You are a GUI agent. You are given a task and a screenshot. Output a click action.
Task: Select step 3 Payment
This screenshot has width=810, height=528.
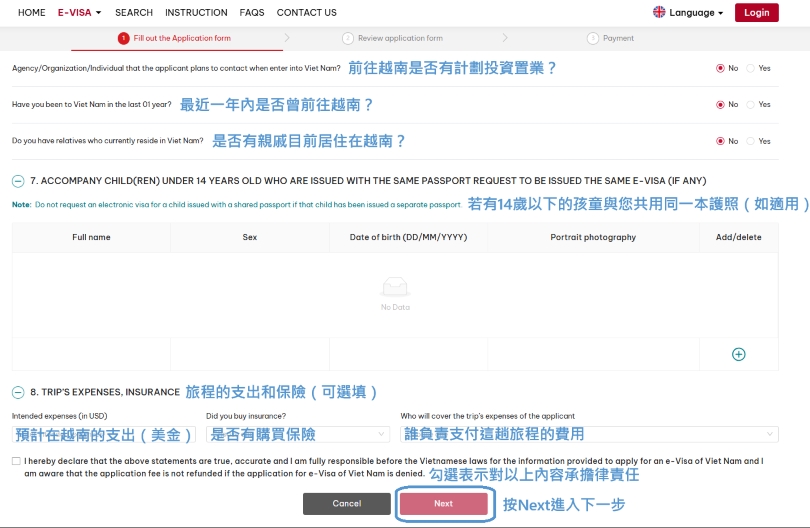point(610,38)
